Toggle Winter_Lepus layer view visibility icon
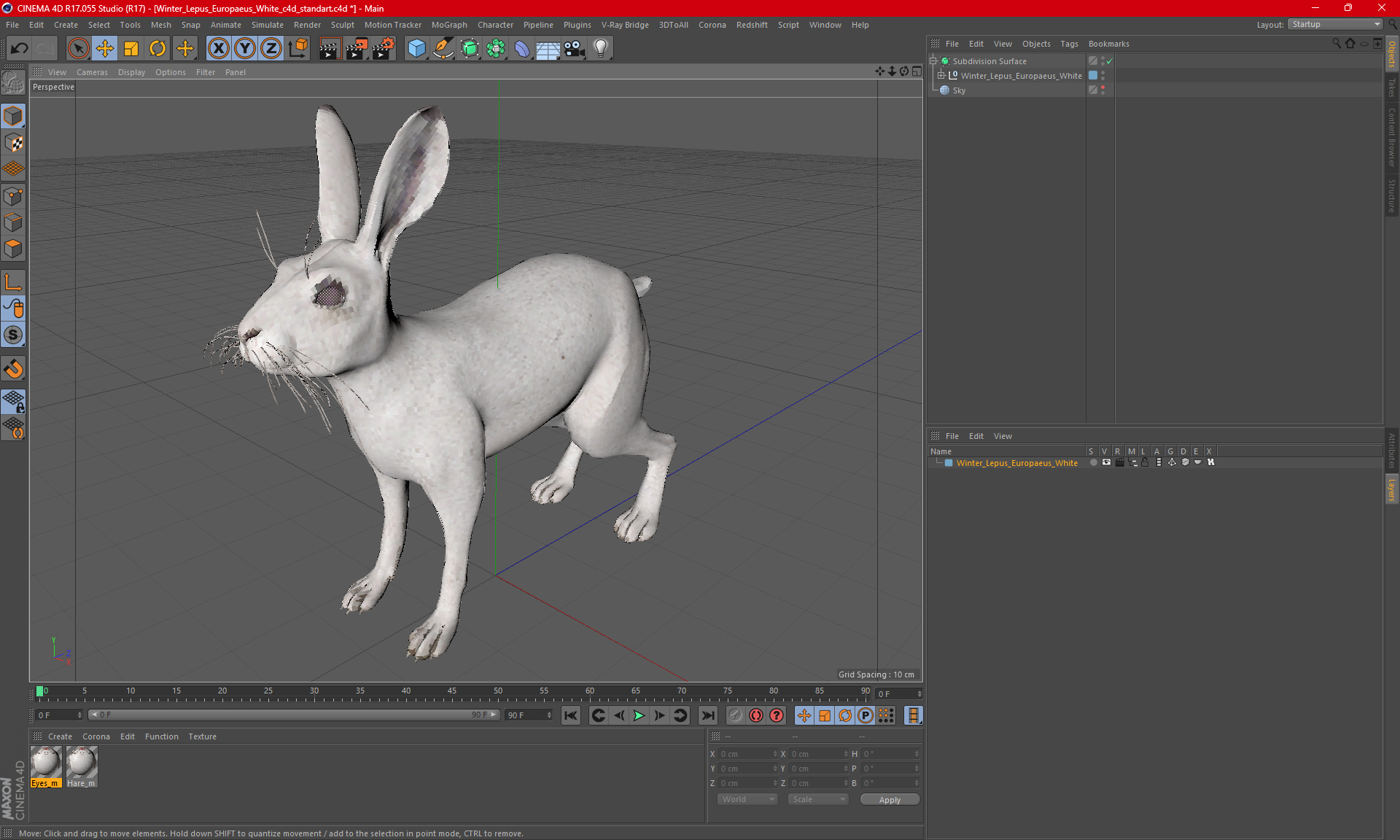1400x840 pixels. pos(1106,462)
